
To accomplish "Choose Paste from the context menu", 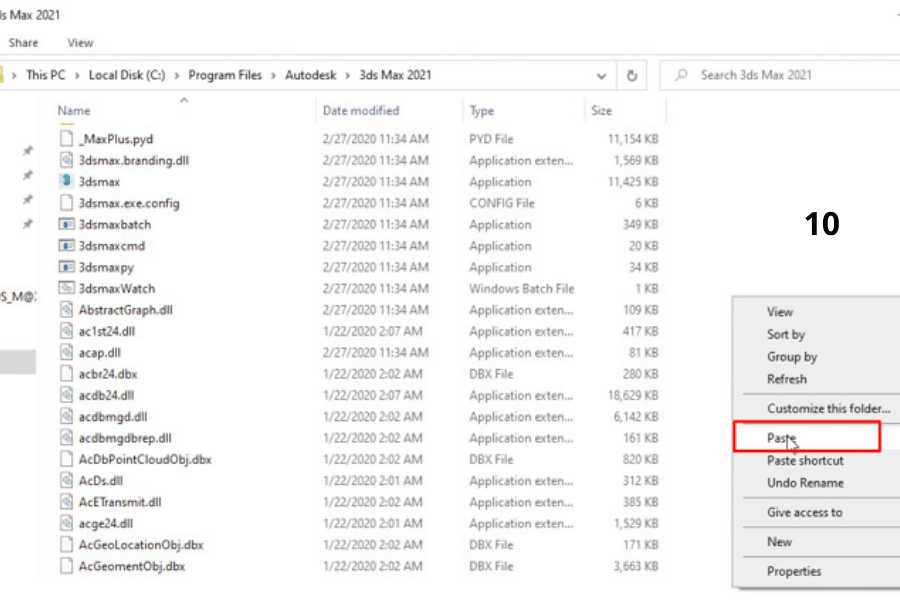I will [781, 438].
